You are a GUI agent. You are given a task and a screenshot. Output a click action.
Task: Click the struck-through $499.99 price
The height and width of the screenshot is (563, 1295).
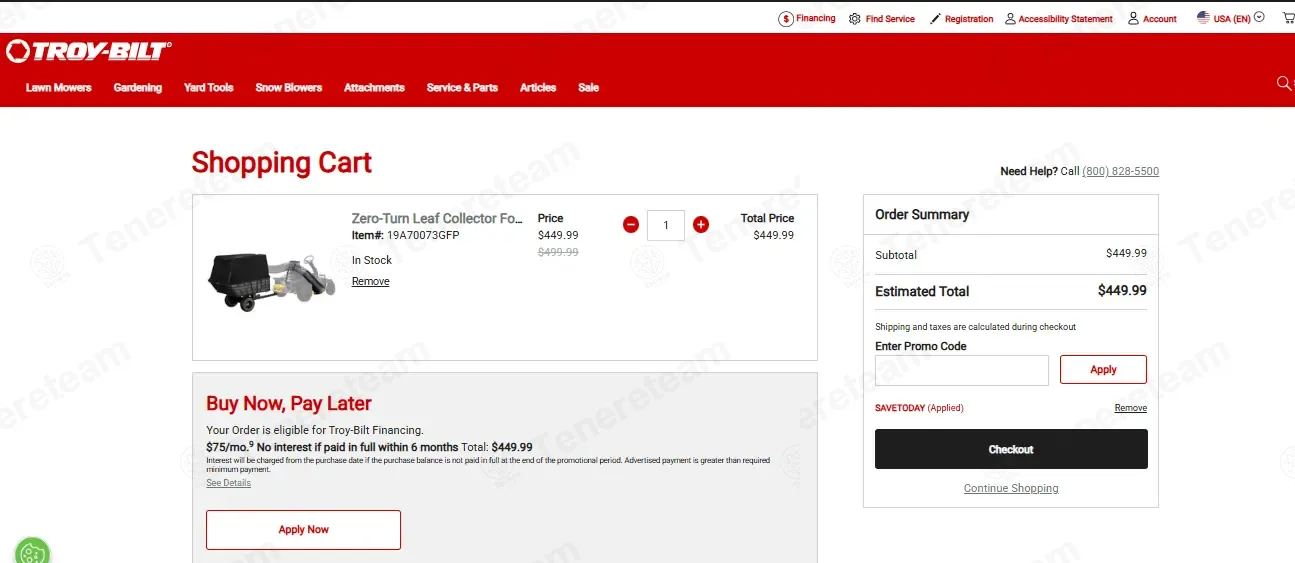click(558, 253)
